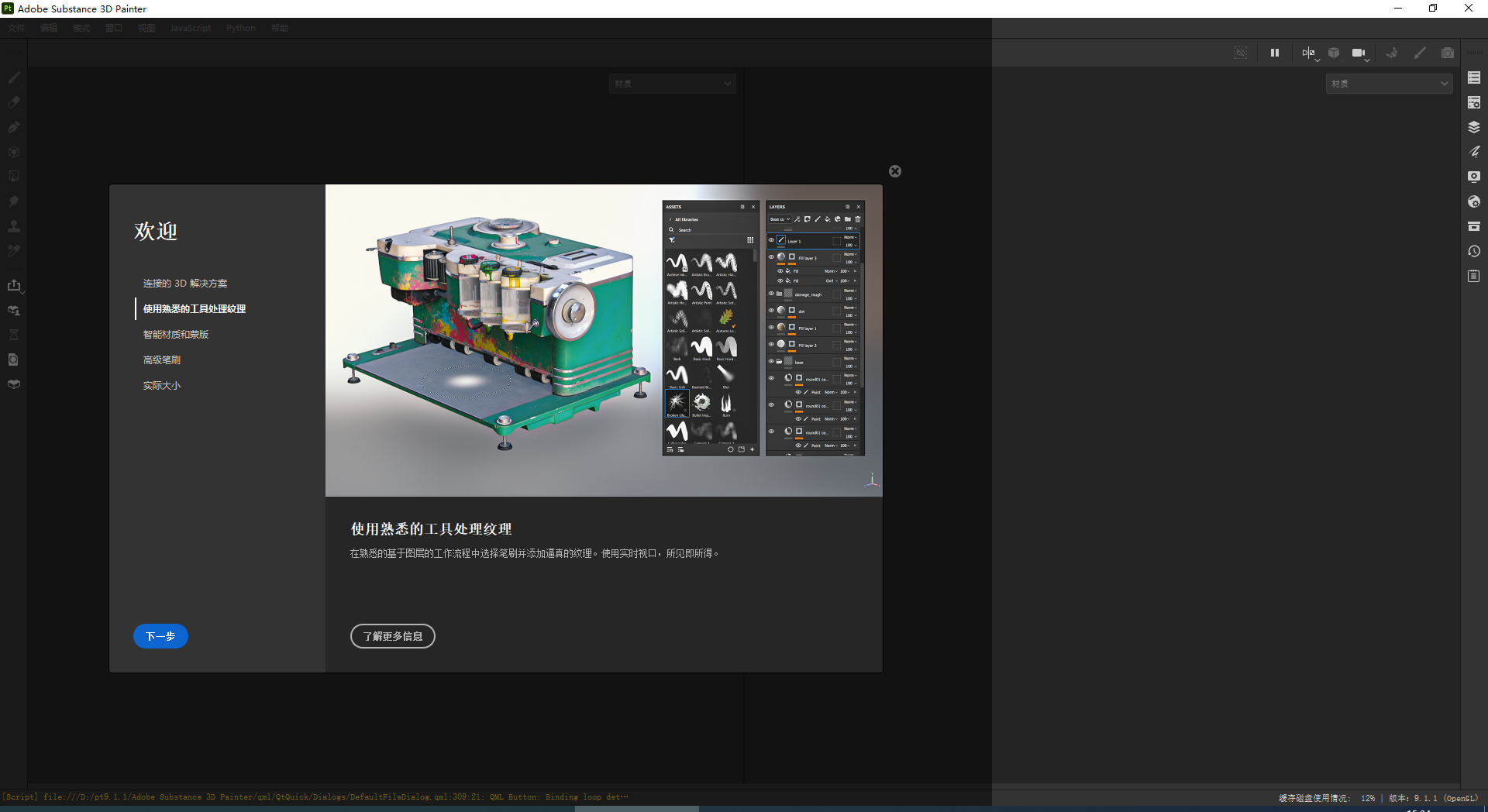Select the Polygon Fill cube tool
Viewport: 1488px width, 812px height.
coord(13,152)
